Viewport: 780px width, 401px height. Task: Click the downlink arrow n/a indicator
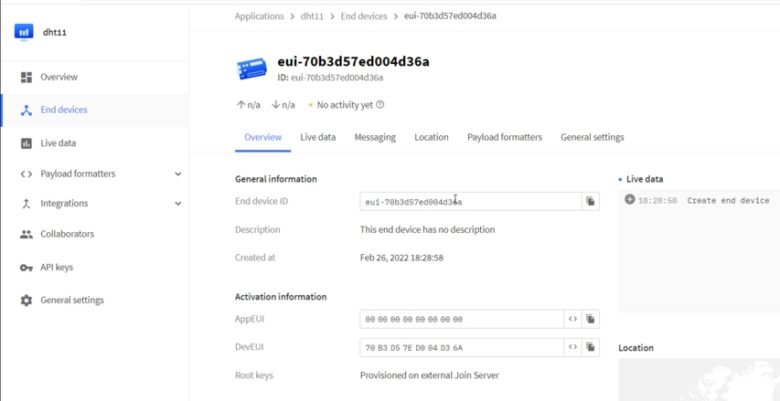coord(283,105)
